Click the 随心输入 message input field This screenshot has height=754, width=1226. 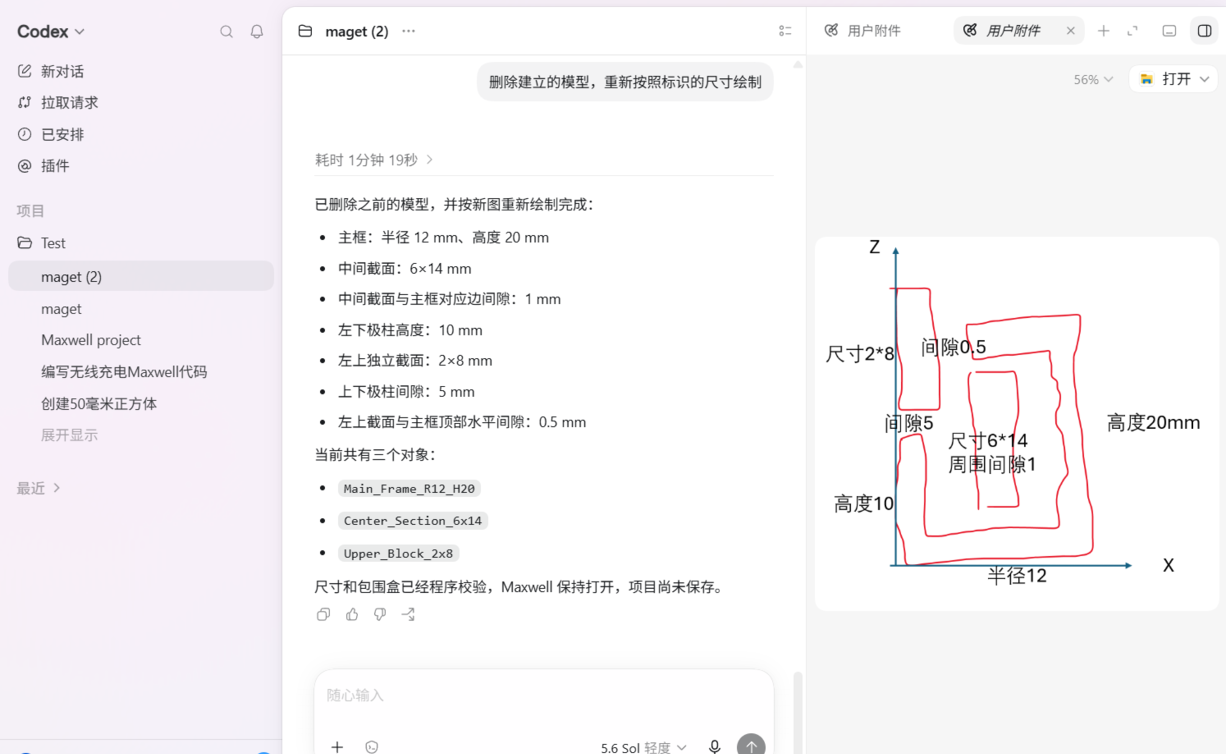(x=543, y=695)
